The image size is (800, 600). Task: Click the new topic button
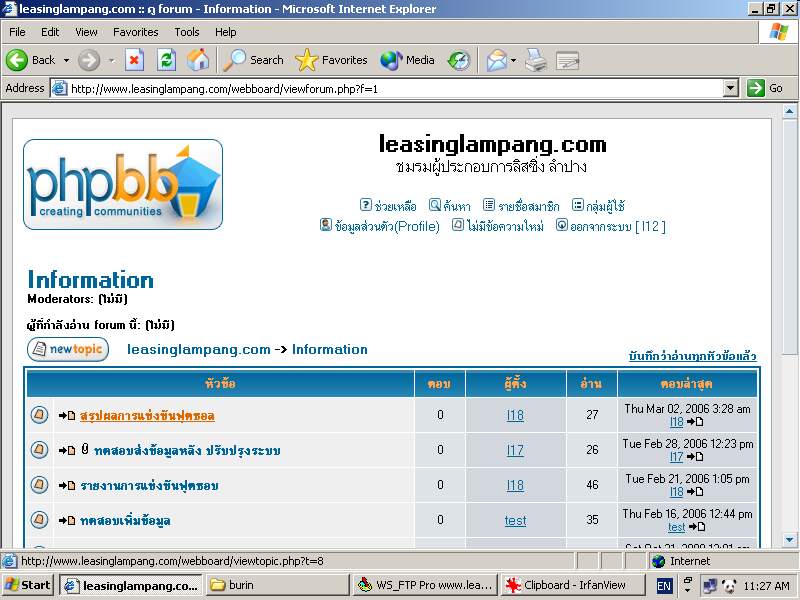(68, 349)
